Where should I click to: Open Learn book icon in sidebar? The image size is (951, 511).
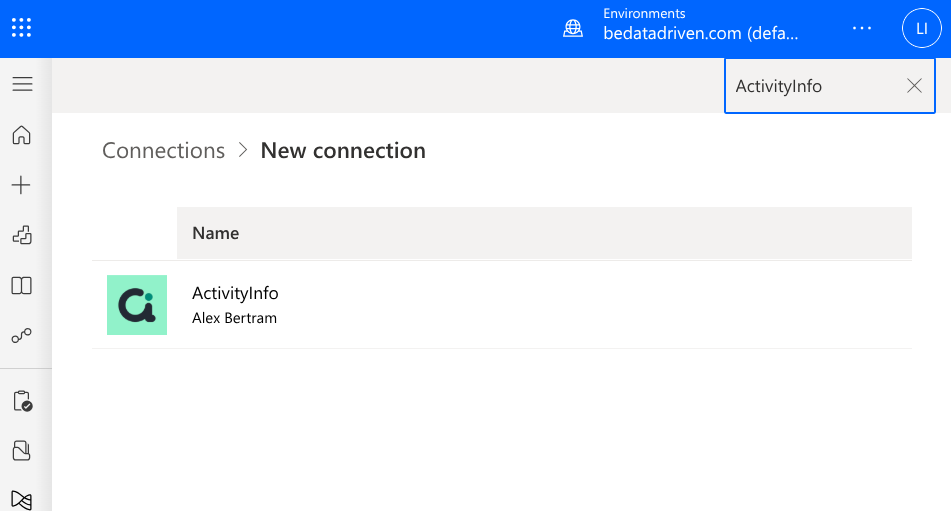click(x=22, y=286)
